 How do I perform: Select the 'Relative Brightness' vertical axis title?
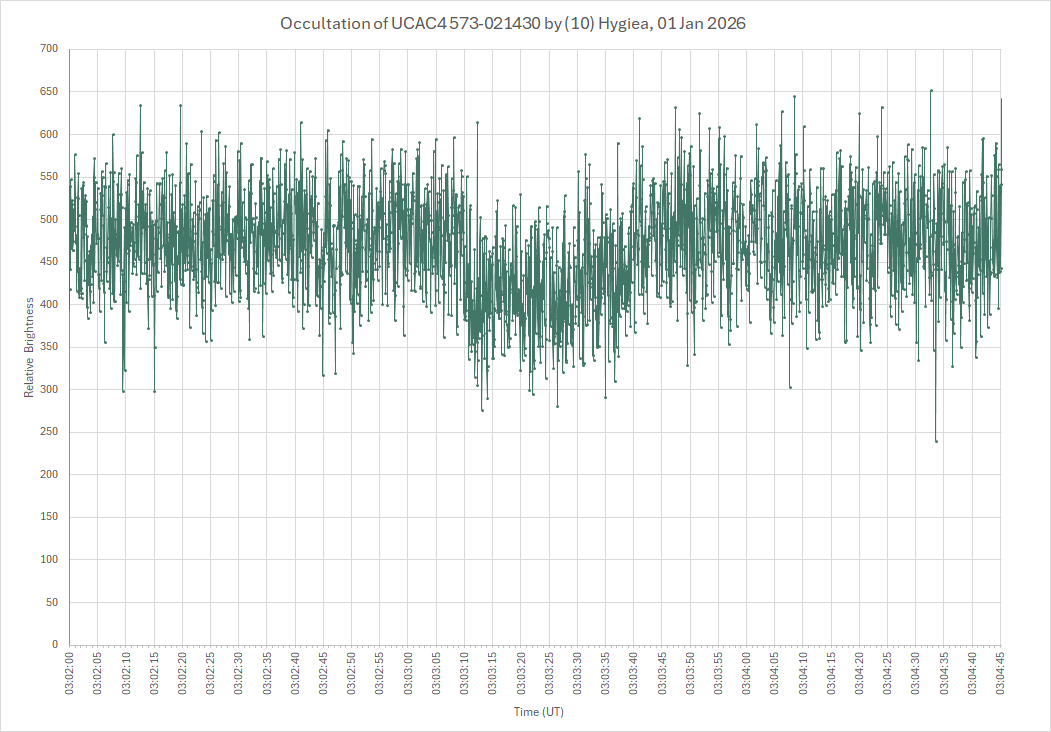click(30, 347)
